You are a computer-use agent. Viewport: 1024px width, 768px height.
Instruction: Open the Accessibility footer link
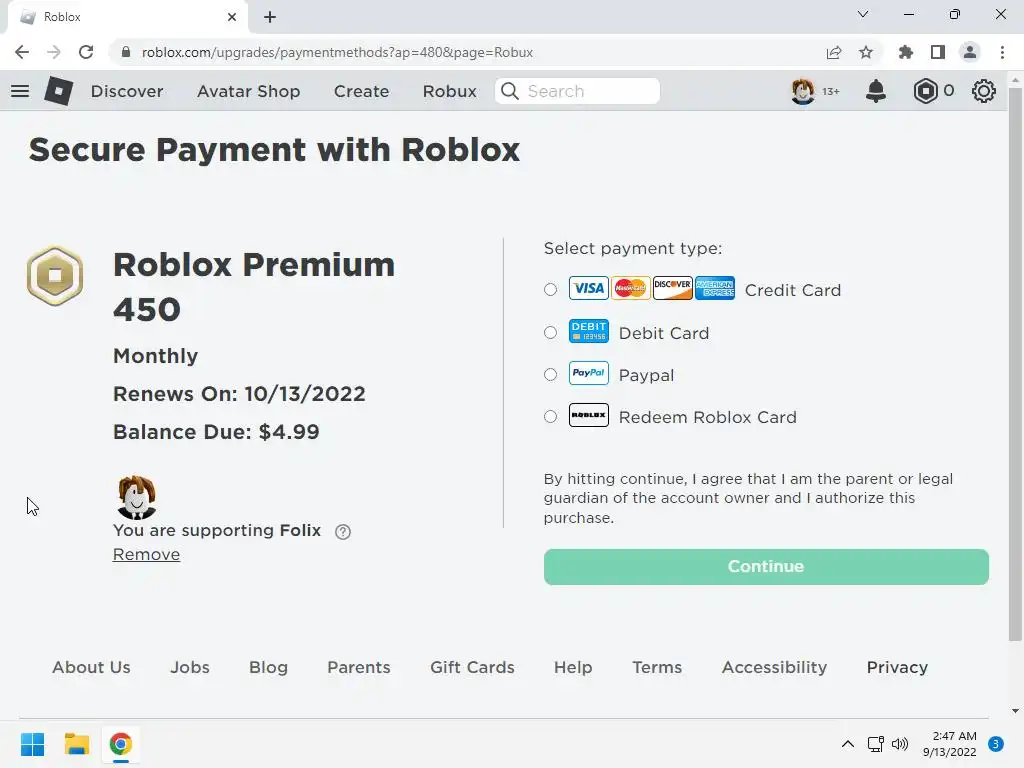coord(775,667)
